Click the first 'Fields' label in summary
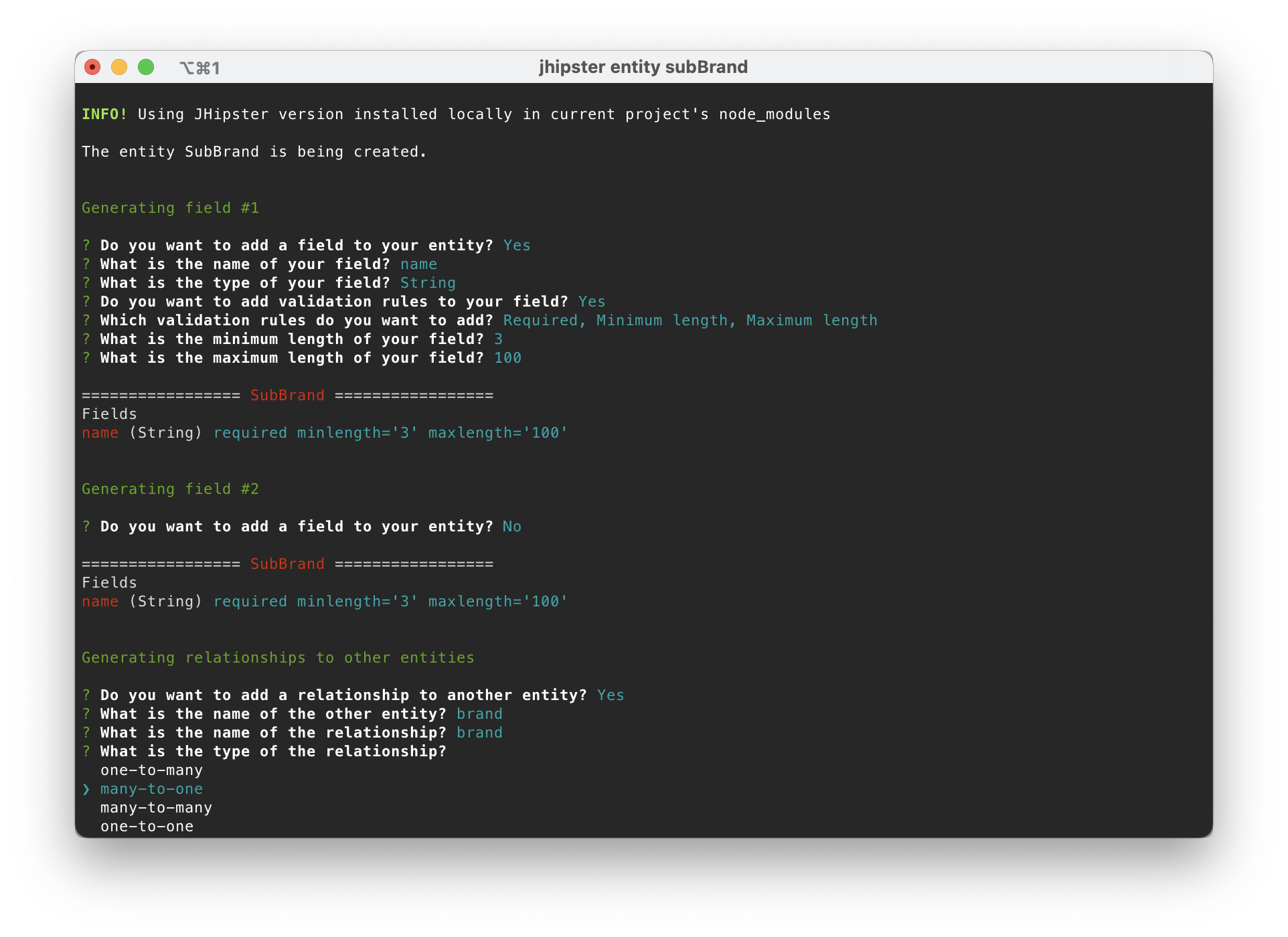Viewport: 1288px width, 937px height. coord(109,414)
